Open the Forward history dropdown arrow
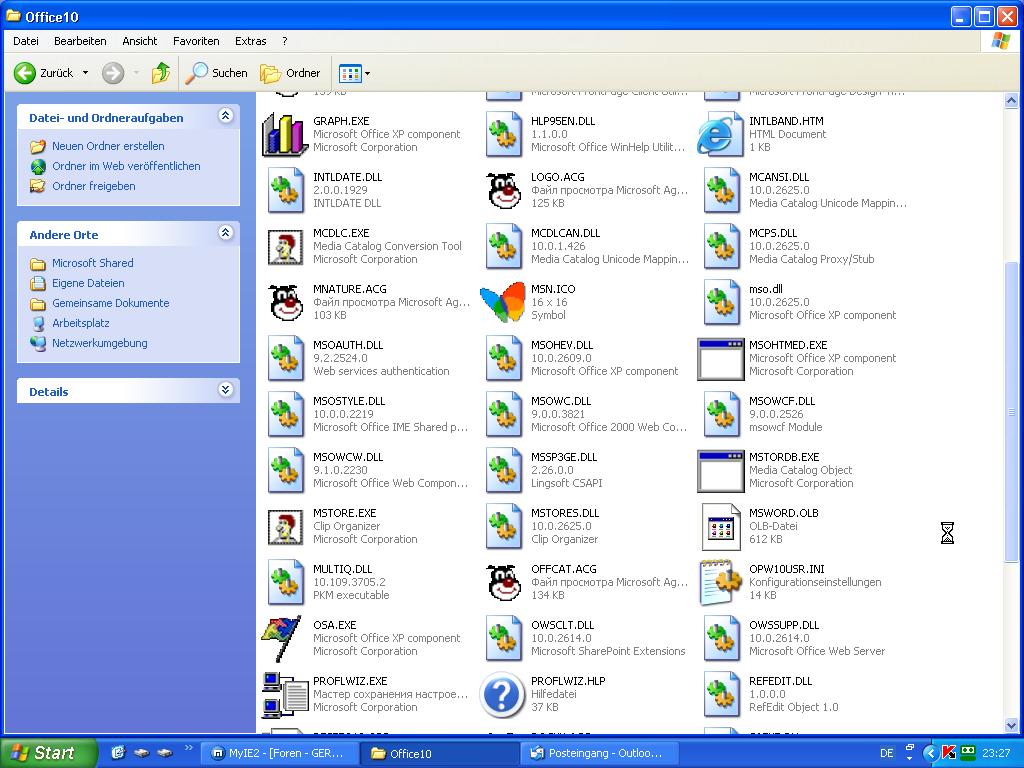Viewport: 1024px width, 768px height. (x=136, y=73)
